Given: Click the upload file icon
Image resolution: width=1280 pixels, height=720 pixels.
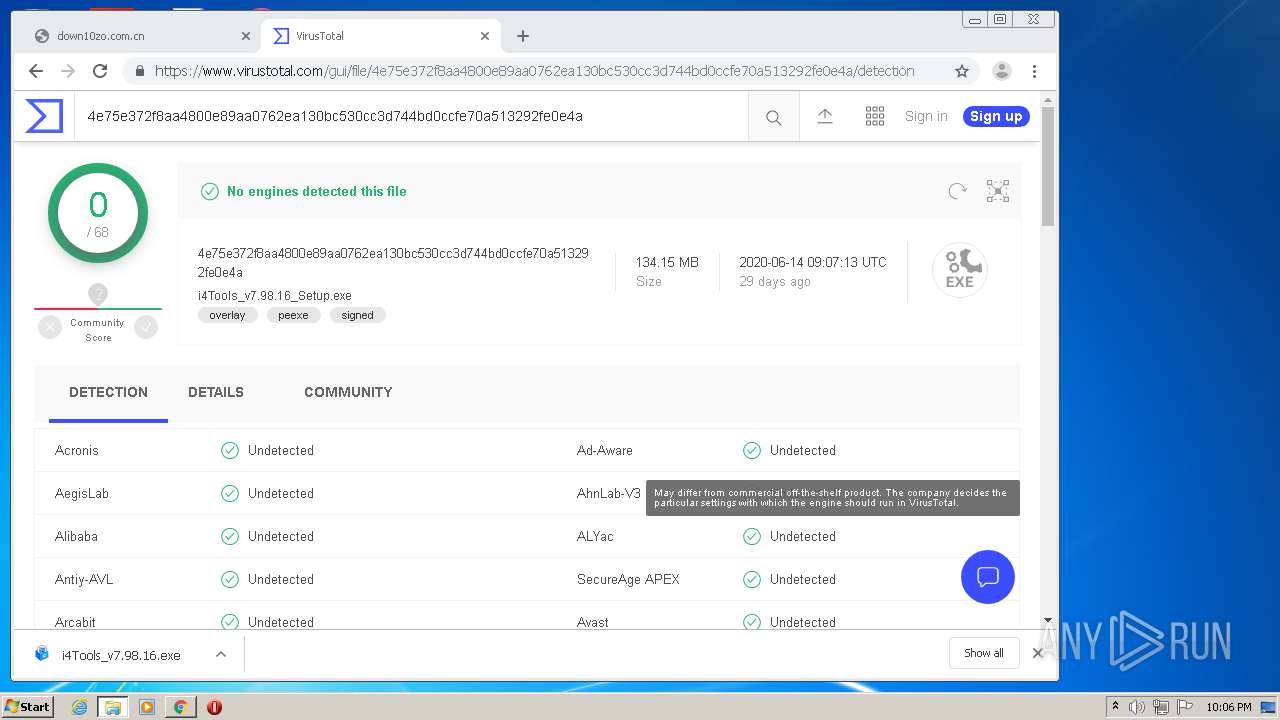Looking at the screenshot, I should click(825, 116).
